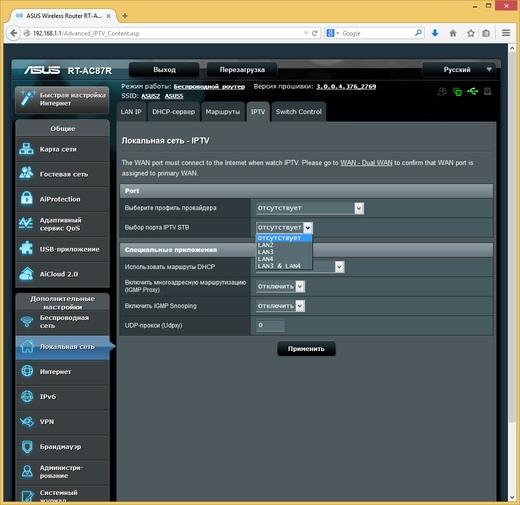Open LAN (Локальная сеть) house icon
The width and height of the screenshot is (520, 505).
click(27, 346)
